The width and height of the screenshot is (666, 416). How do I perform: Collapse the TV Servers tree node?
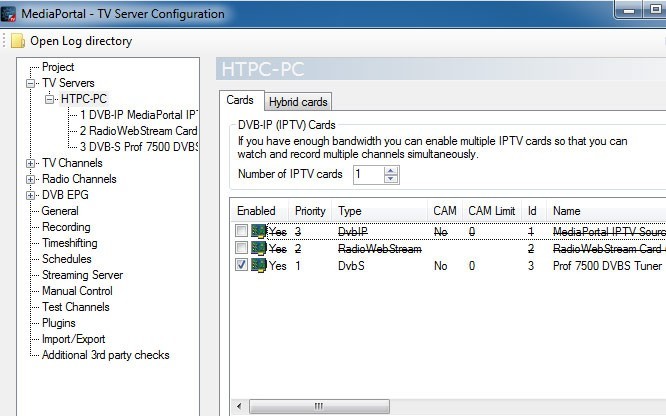click(31, 83)
